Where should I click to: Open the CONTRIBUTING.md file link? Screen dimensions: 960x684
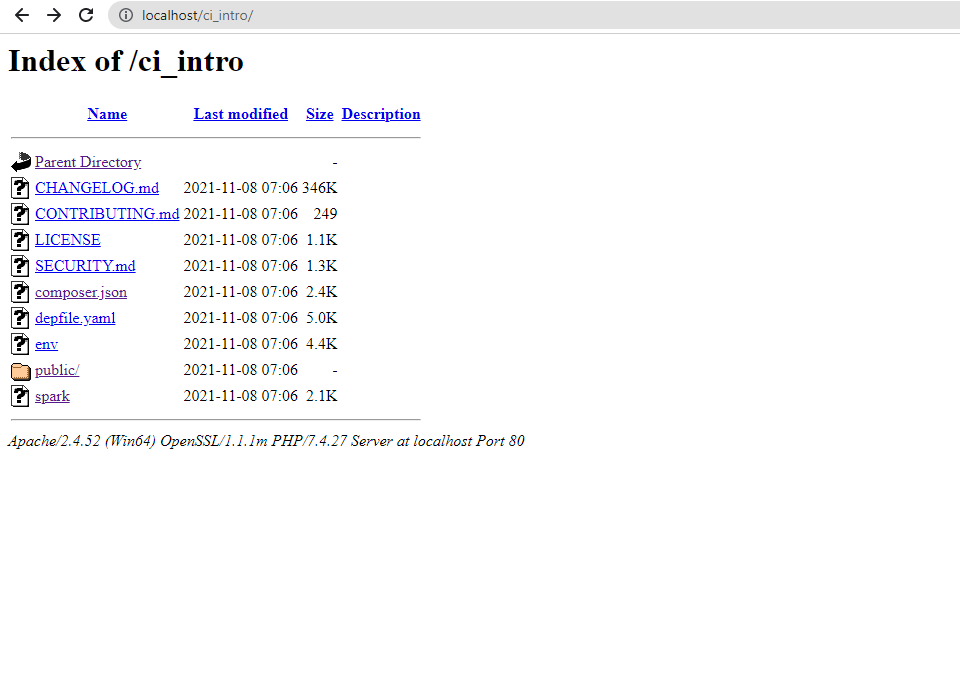107,214
